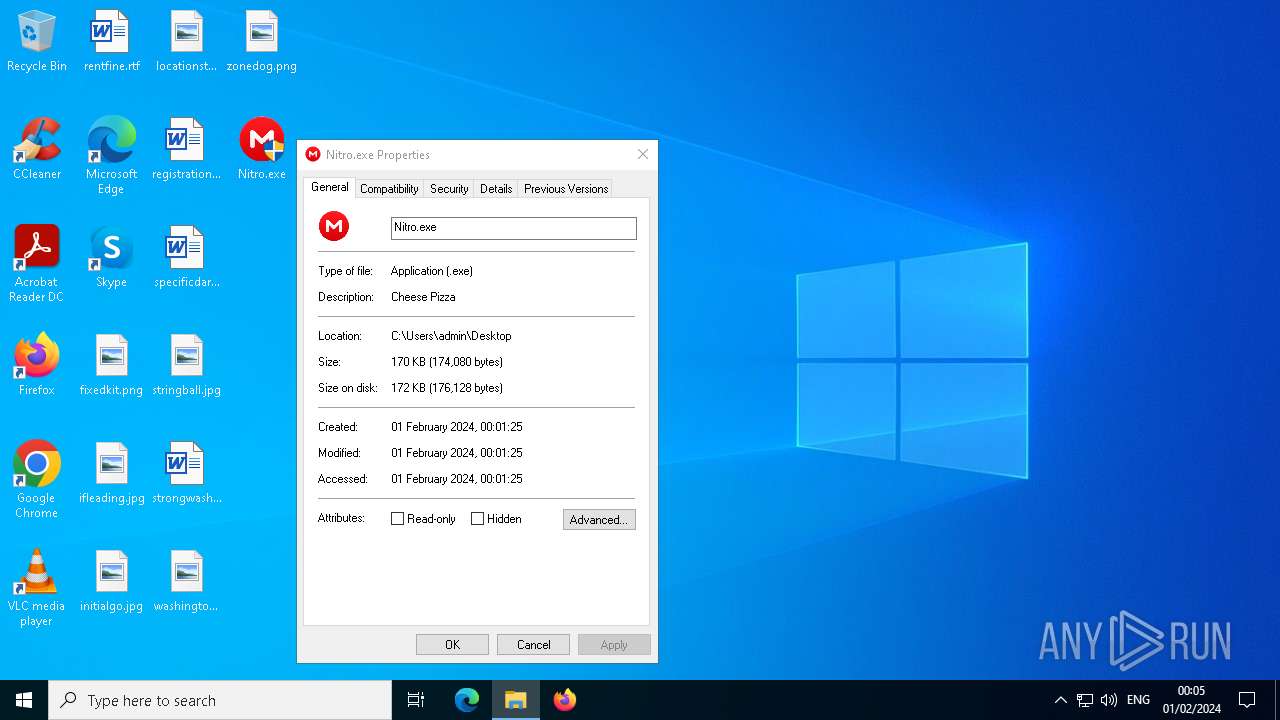
Task: Select the Firefox desktop shortcut
Action: coord(37,365)
